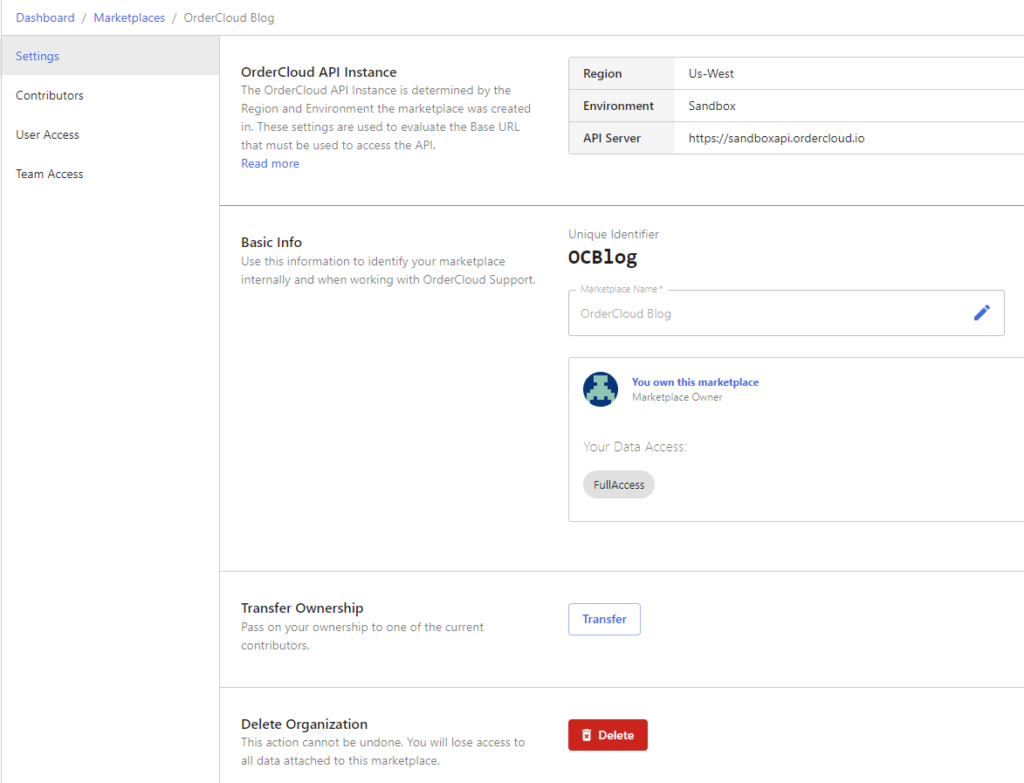Follow the Read more link
This screenshot has height=783, width=1024.
(x=270, y=163)
